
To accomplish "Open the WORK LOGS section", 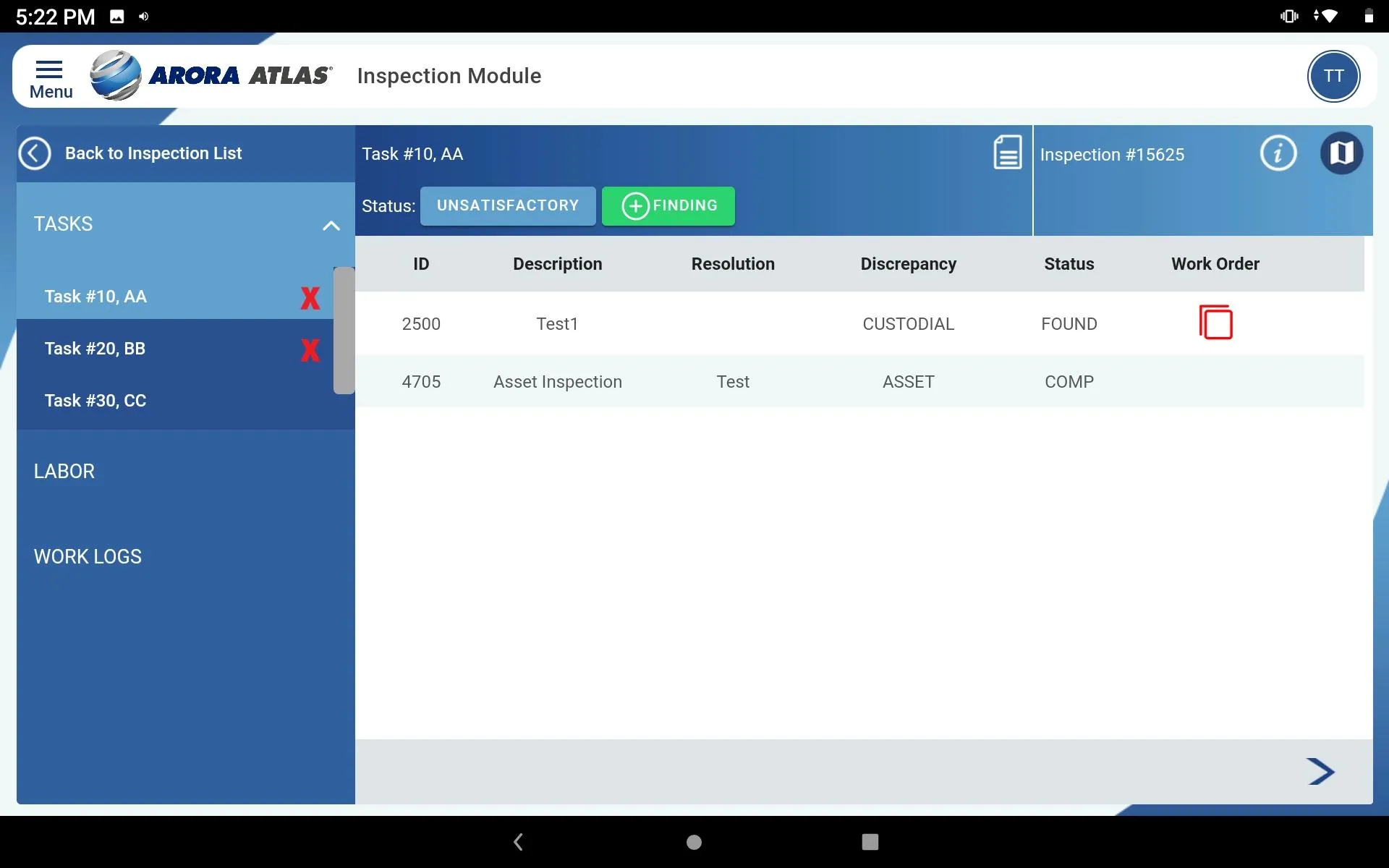I will [x=88, y=557].
